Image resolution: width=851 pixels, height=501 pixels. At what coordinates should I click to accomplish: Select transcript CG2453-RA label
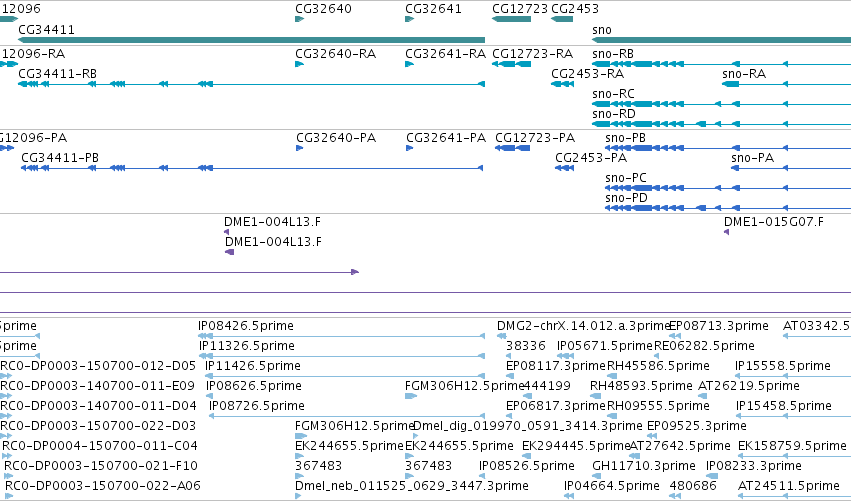pyautogui.click(x=587, y=74)
